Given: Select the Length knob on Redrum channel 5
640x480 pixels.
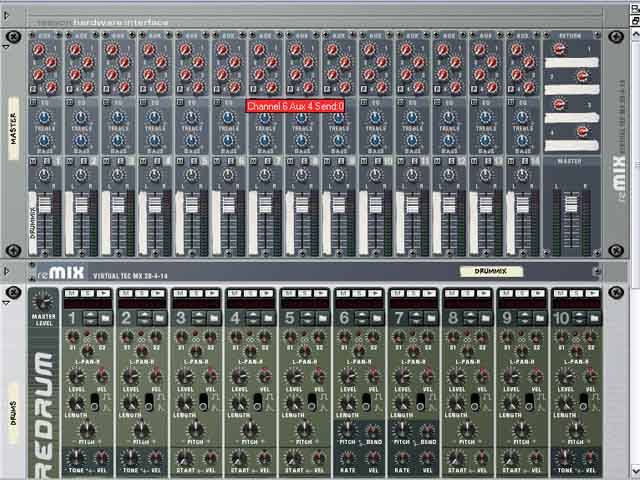Looking at the screenshot, I should coord(293,404).
